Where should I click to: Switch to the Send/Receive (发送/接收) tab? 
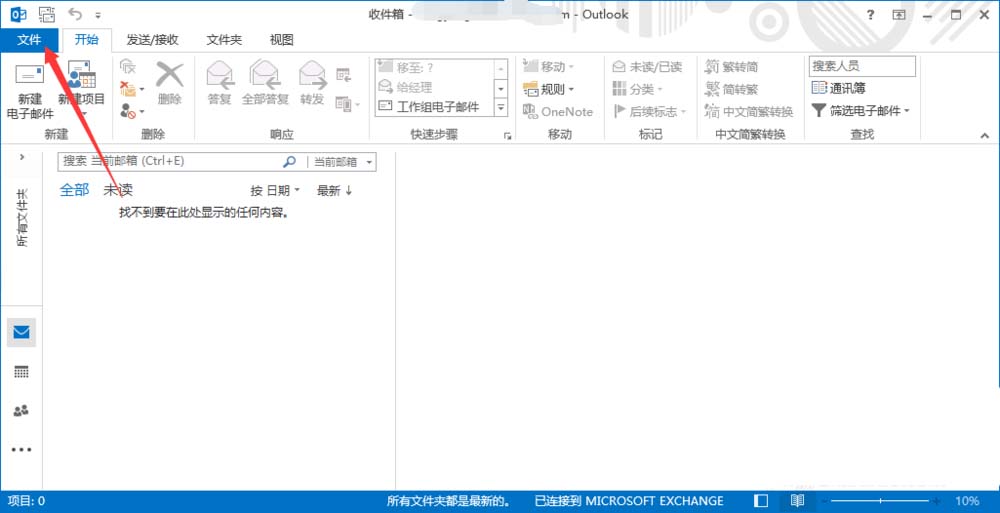(x=152, y=39)
